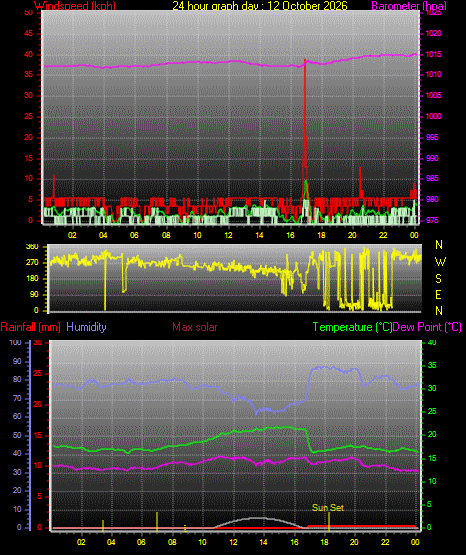The height and width of the screenshot is (555, 466).
Task: Click the 'Max solar' legend label
Action: point(195,327)
